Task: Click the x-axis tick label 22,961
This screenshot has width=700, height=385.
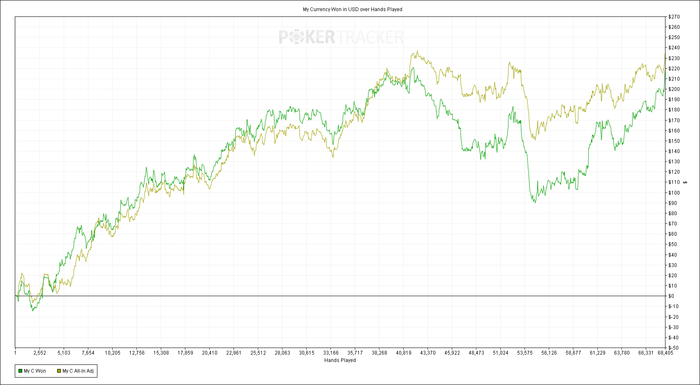Action: click(x=233, y=353)
